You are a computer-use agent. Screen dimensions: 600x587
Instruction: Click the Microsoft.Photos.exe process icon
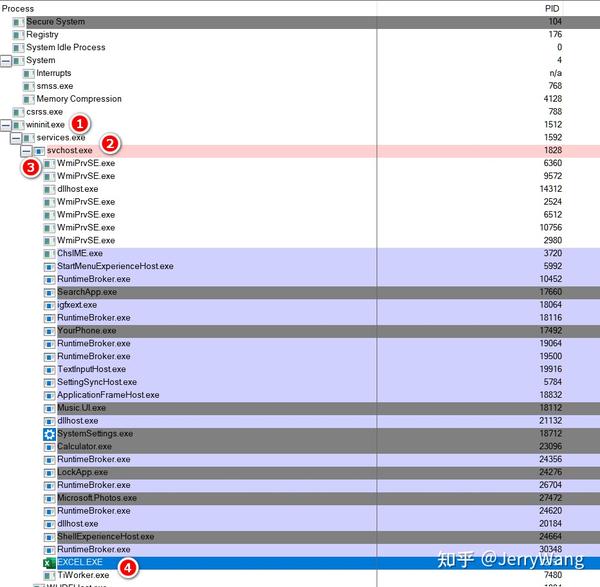pos(49,499)
